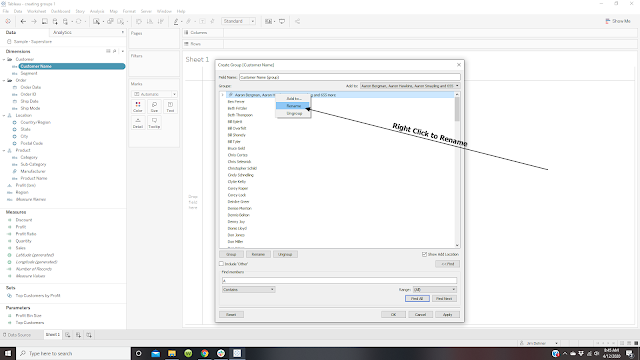The height and width of the screenshot is (360, 640).
Task: Switch to the Analytics pane tab
Action: (62, 32)
